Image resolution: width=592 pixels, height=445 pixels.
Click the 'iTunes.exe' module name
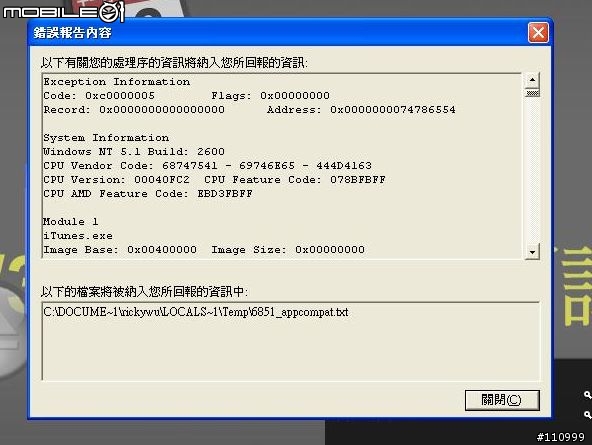click(78, 236)
